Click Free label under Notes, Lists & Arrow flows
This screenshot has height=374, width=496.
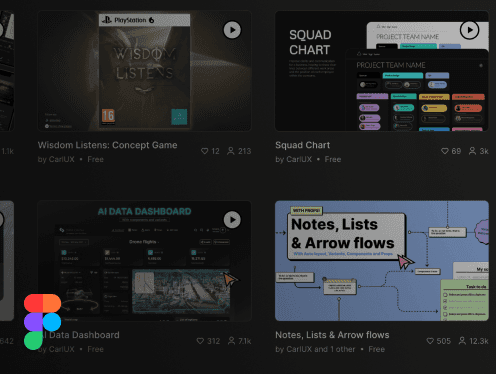377,349
